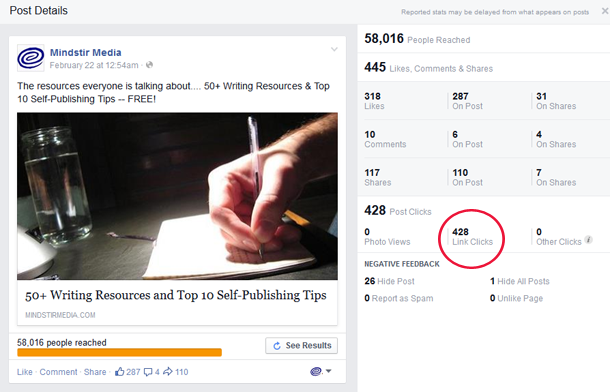Click the globe public-visibility icon
610x392 pixels.
click(x=149, y=65)
